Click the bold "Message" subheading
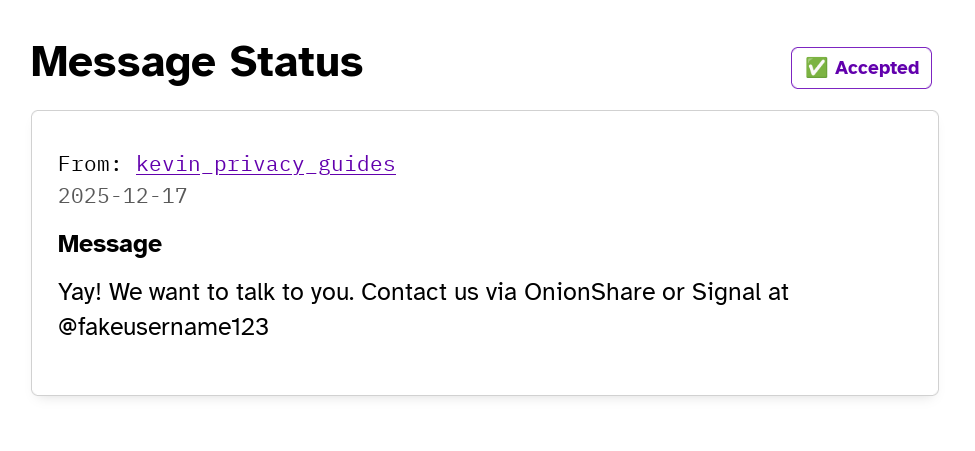Screen dimensions: 975x451 110,244
